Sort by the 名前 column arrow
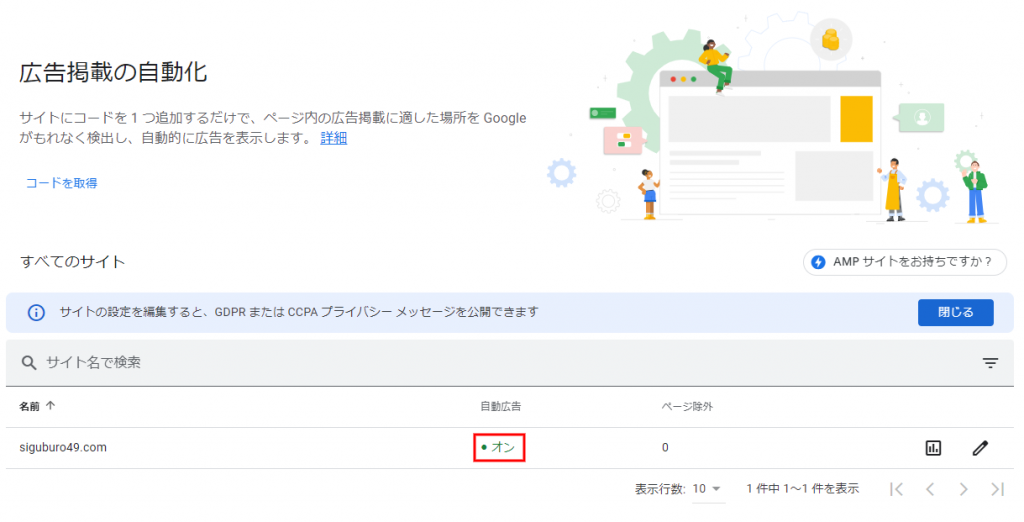Screen dimensions: 1024x522 (x=50, y=406)
